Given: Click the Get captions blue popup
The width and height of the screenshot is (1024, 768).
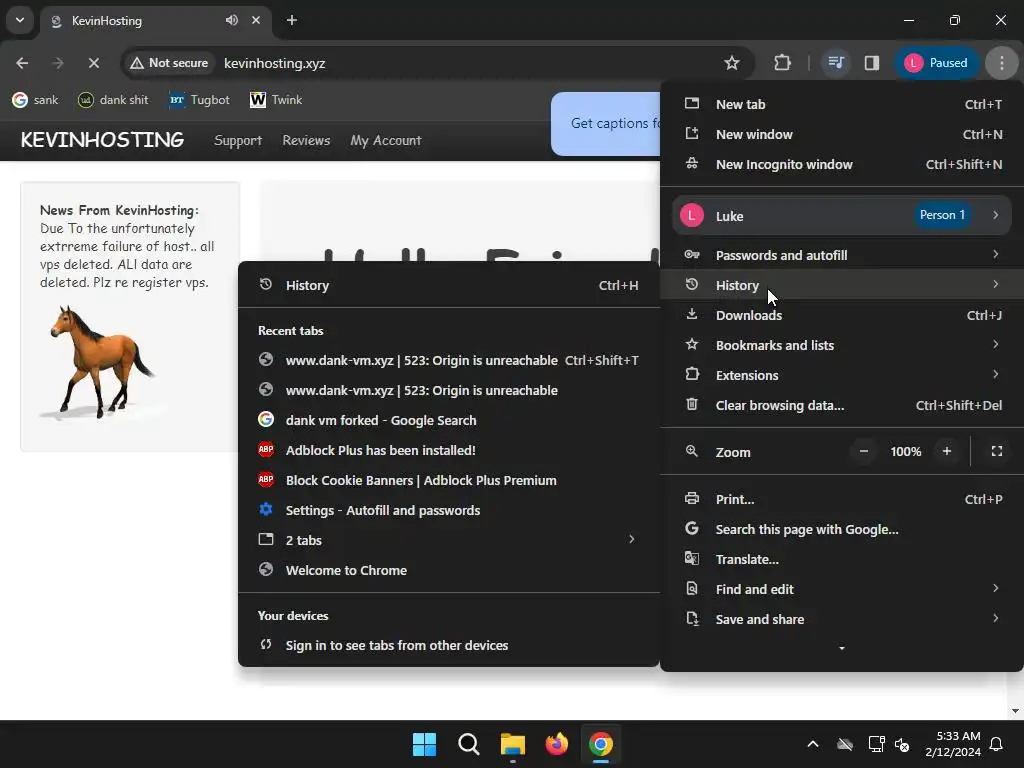Looking at the screenshot, I should (x=606, y=123).
